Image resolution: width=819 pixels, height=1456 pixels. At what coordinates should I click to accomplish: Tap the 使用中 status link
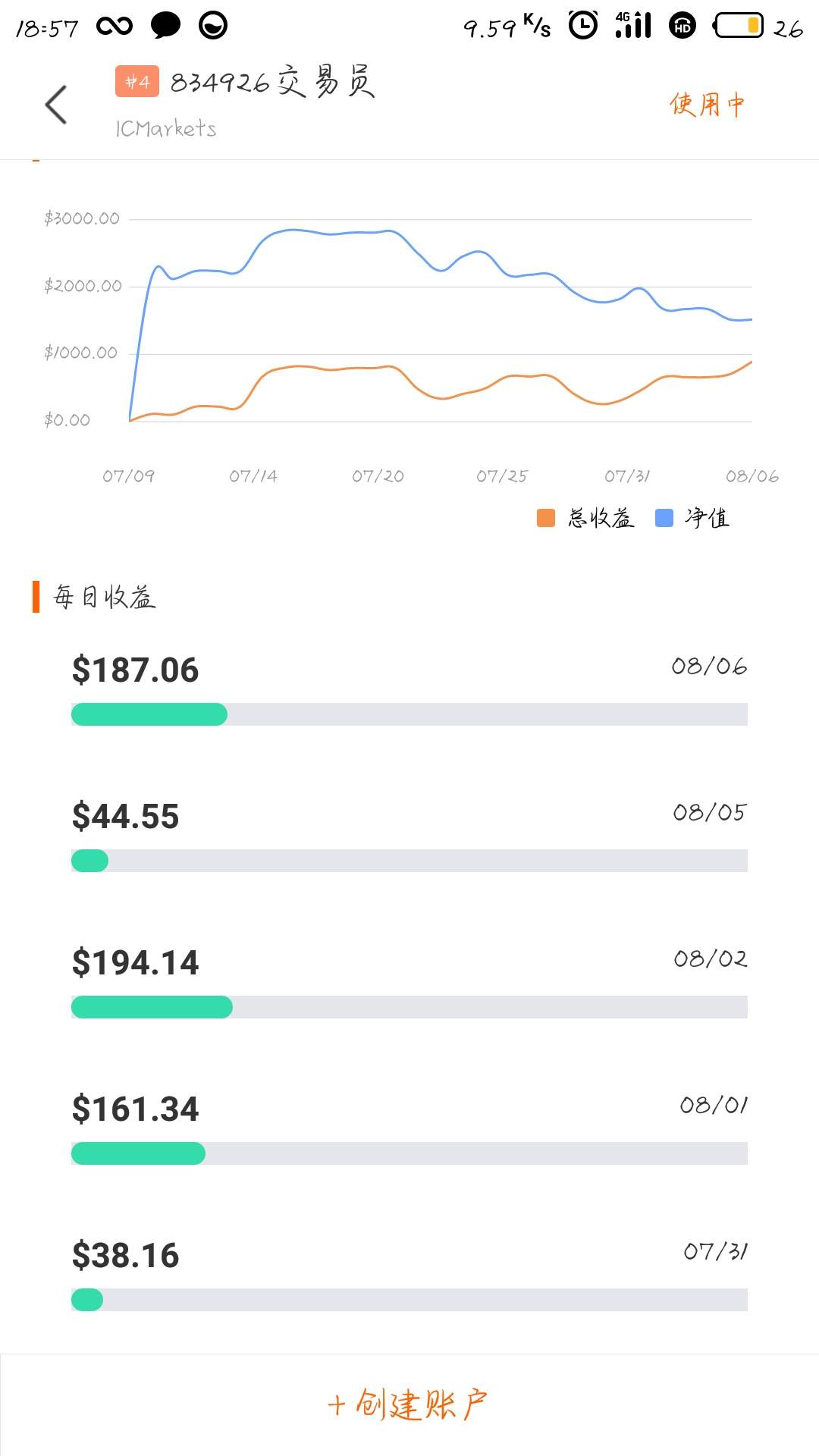tap(707, 105)
